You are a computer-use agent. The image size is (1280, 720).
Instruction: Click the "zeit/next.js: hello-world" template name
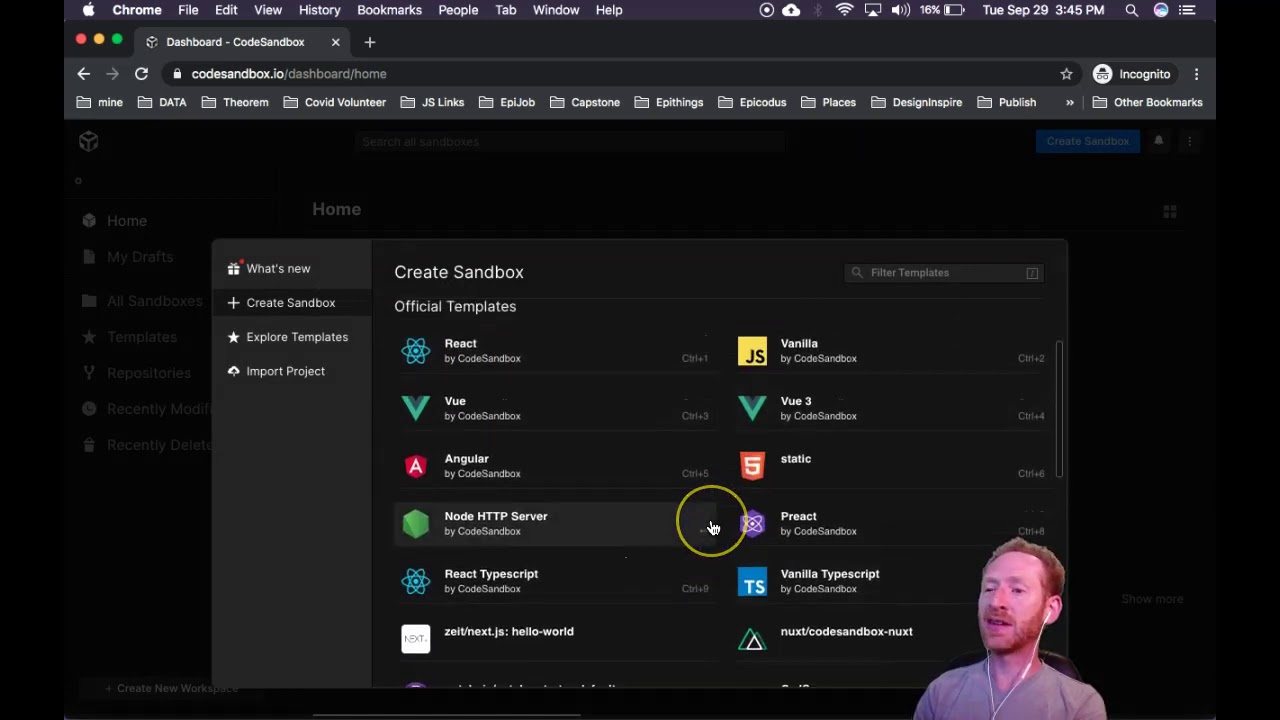click(509, 631)
